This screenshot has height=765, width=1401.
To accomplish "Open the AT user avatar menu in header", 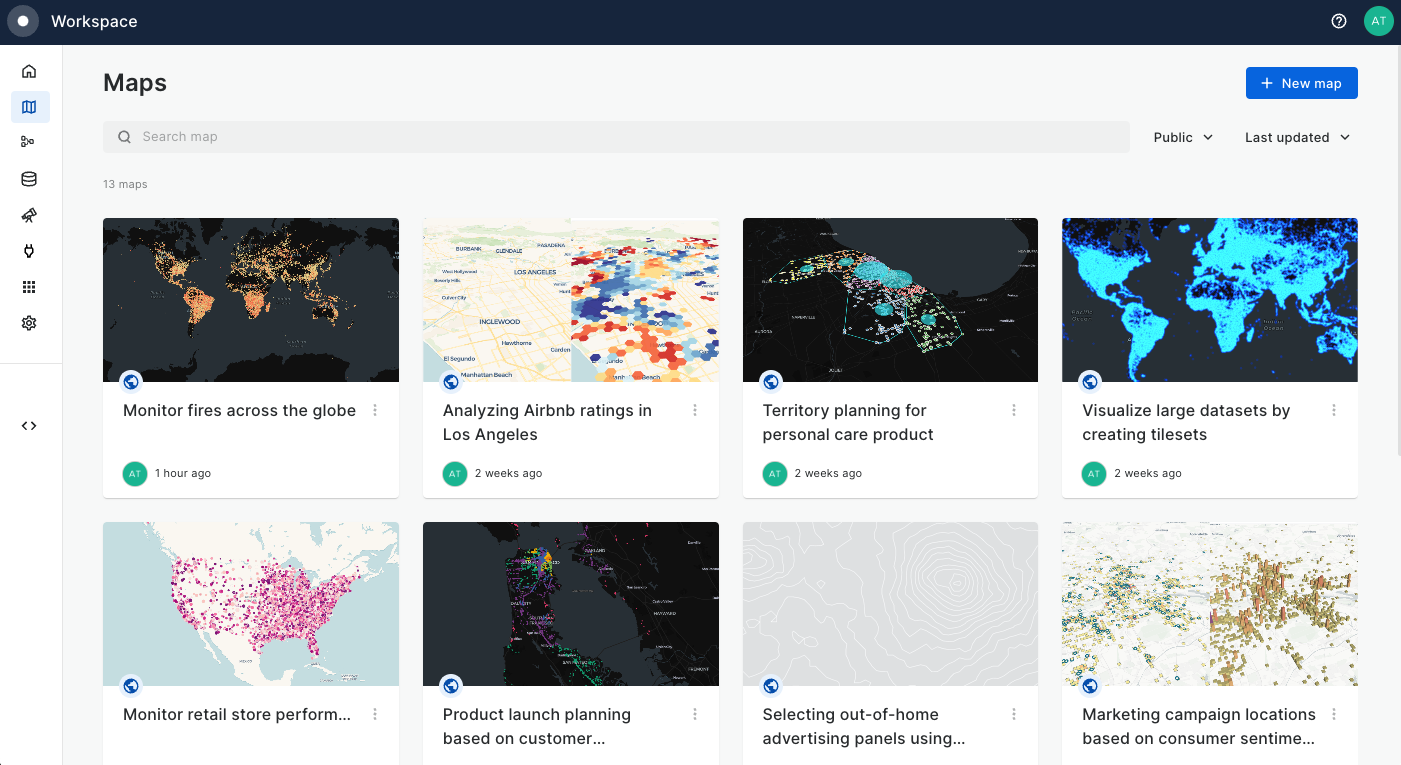I will tap(1378, 21).
